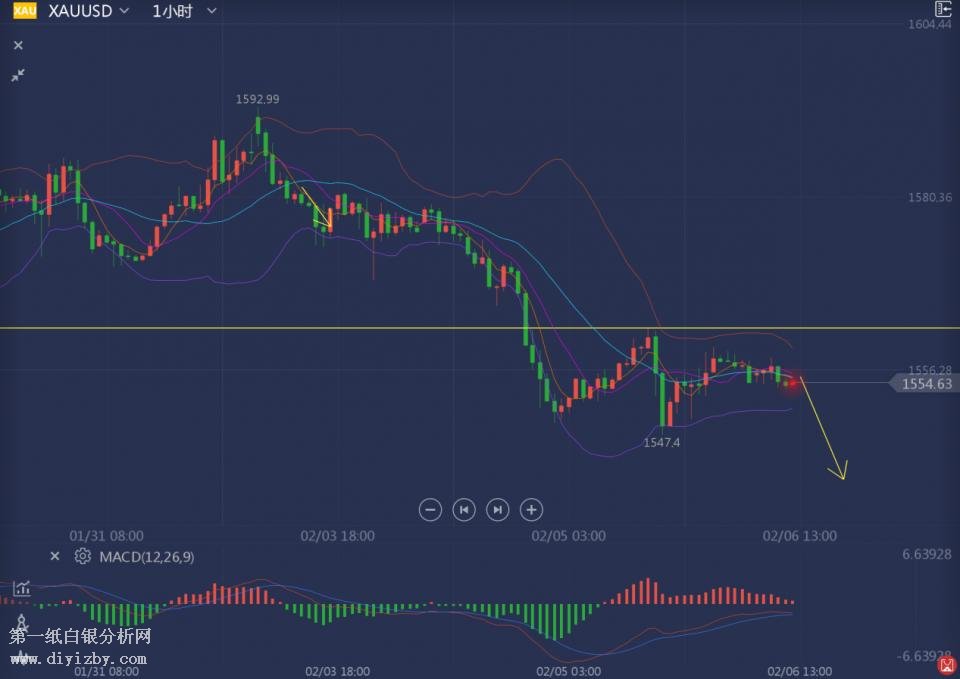
Task: Click the price scale panel icon at top right
Action: pos(942,9)
